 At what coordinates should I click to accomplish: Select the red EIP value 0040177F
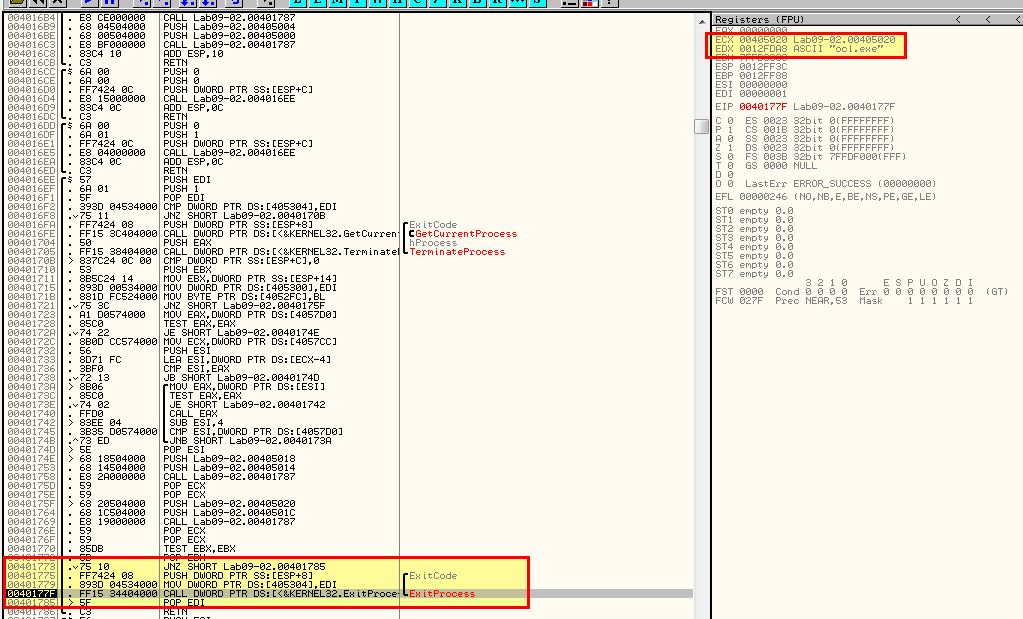763,106
